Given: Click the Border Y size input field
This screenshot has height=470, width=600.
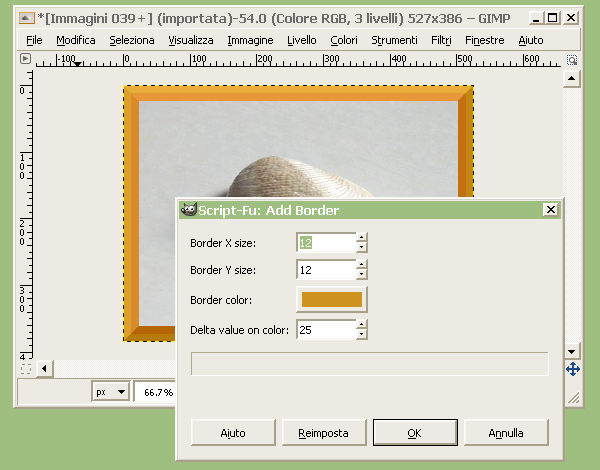Looking at the screenshot, I should point(325,270).
